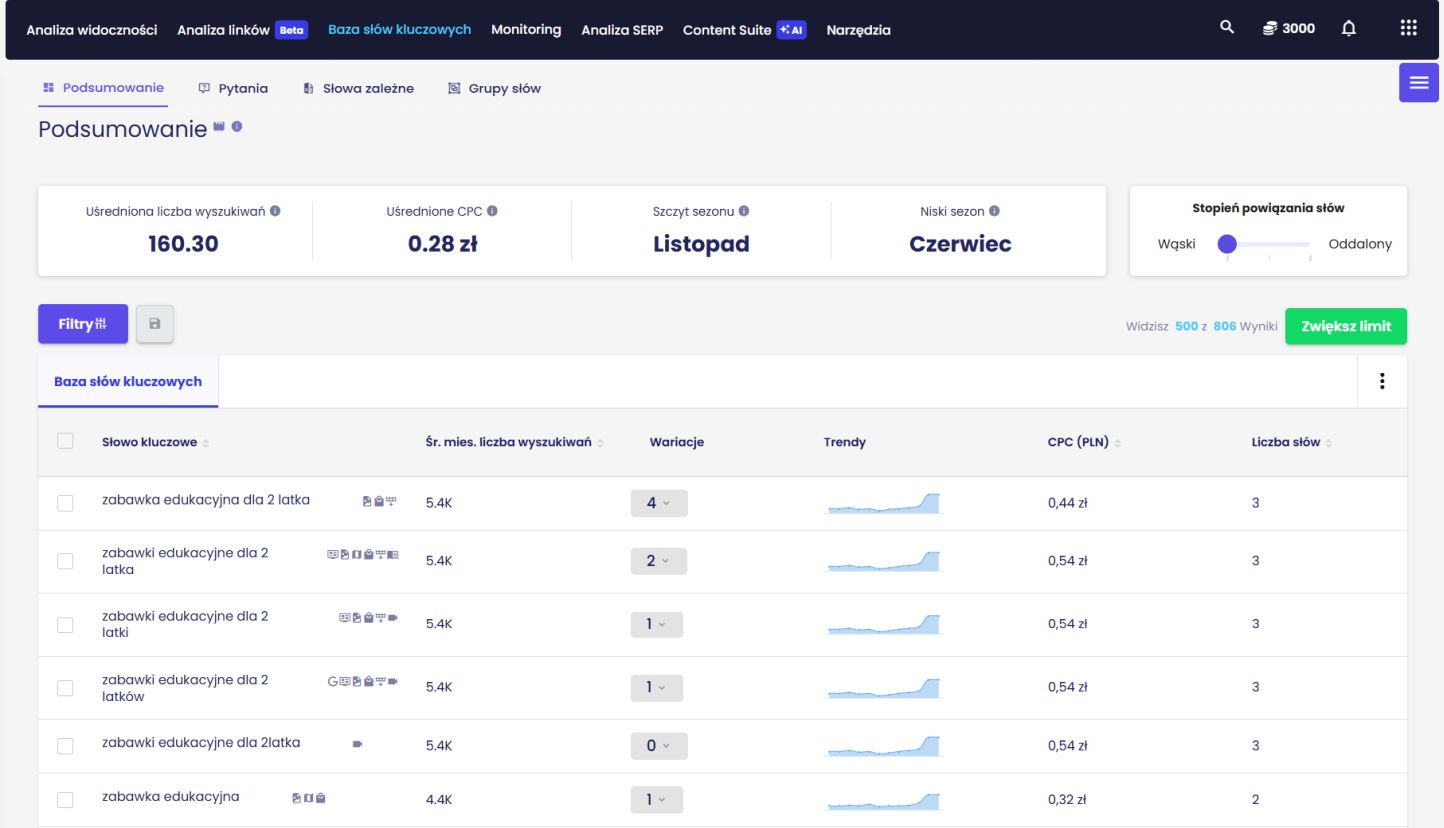Check the row zabawka edukacyjna dla 2 latka
This screenshot has height=828, width=1444.
coord(65,503)
